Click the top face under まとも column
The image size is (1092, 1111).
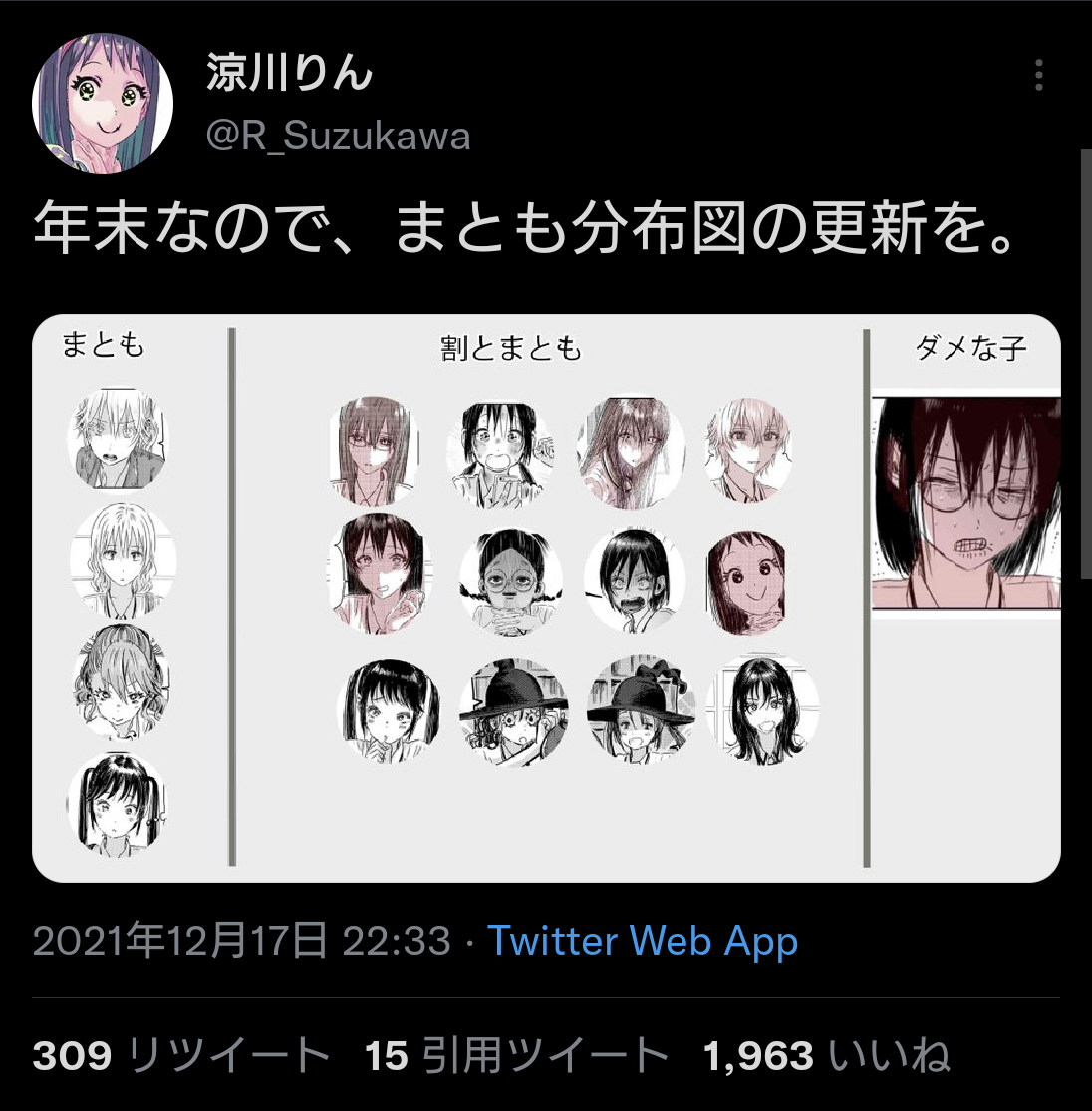pyautogui.click(x=119, y=438)
